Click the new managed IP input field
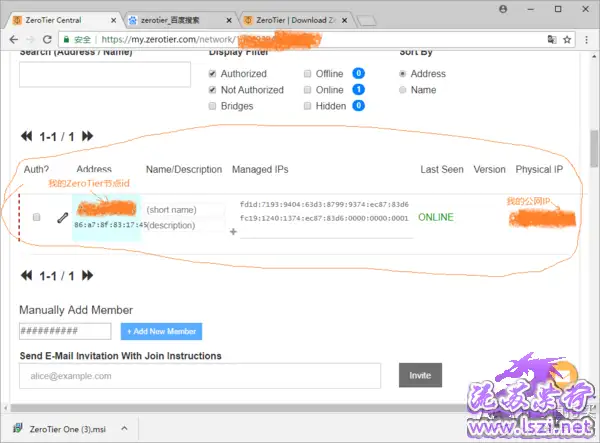 [326, 232]
